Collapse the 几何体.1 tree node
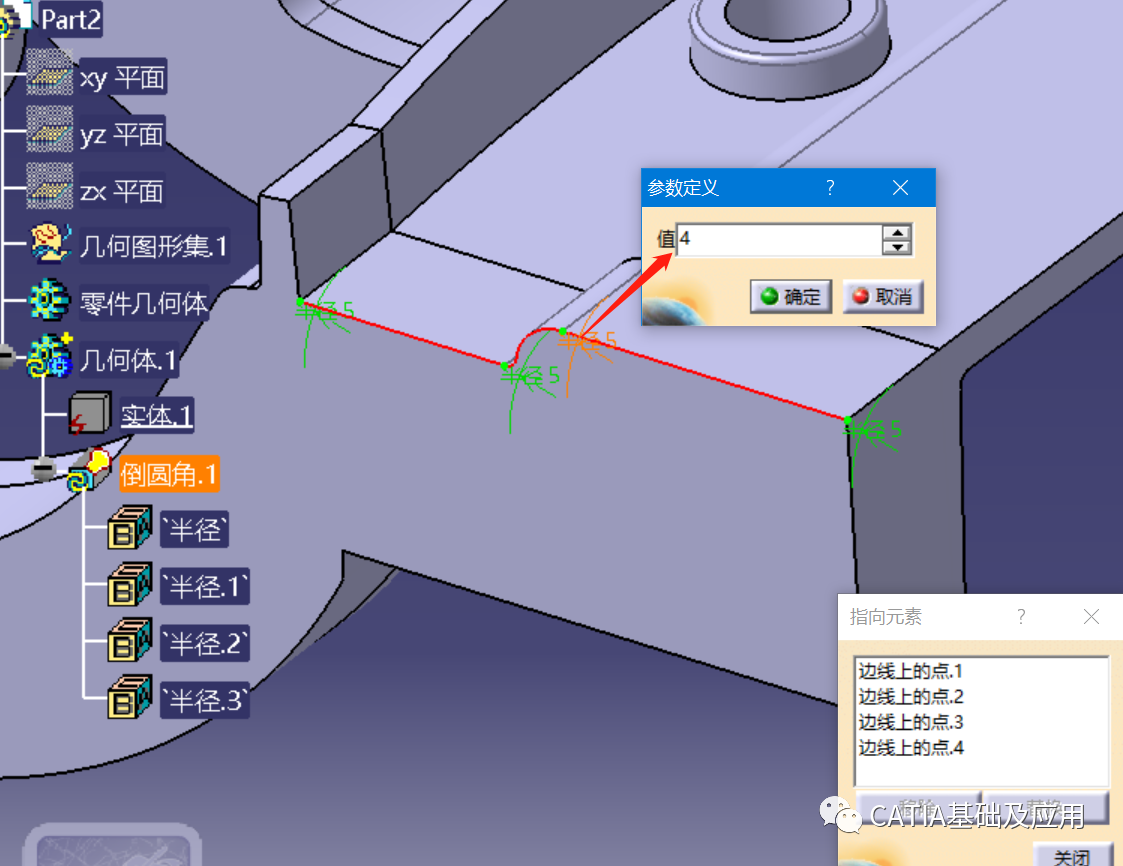The height and width of the screenshot is (866, 1123). (6, 356)
